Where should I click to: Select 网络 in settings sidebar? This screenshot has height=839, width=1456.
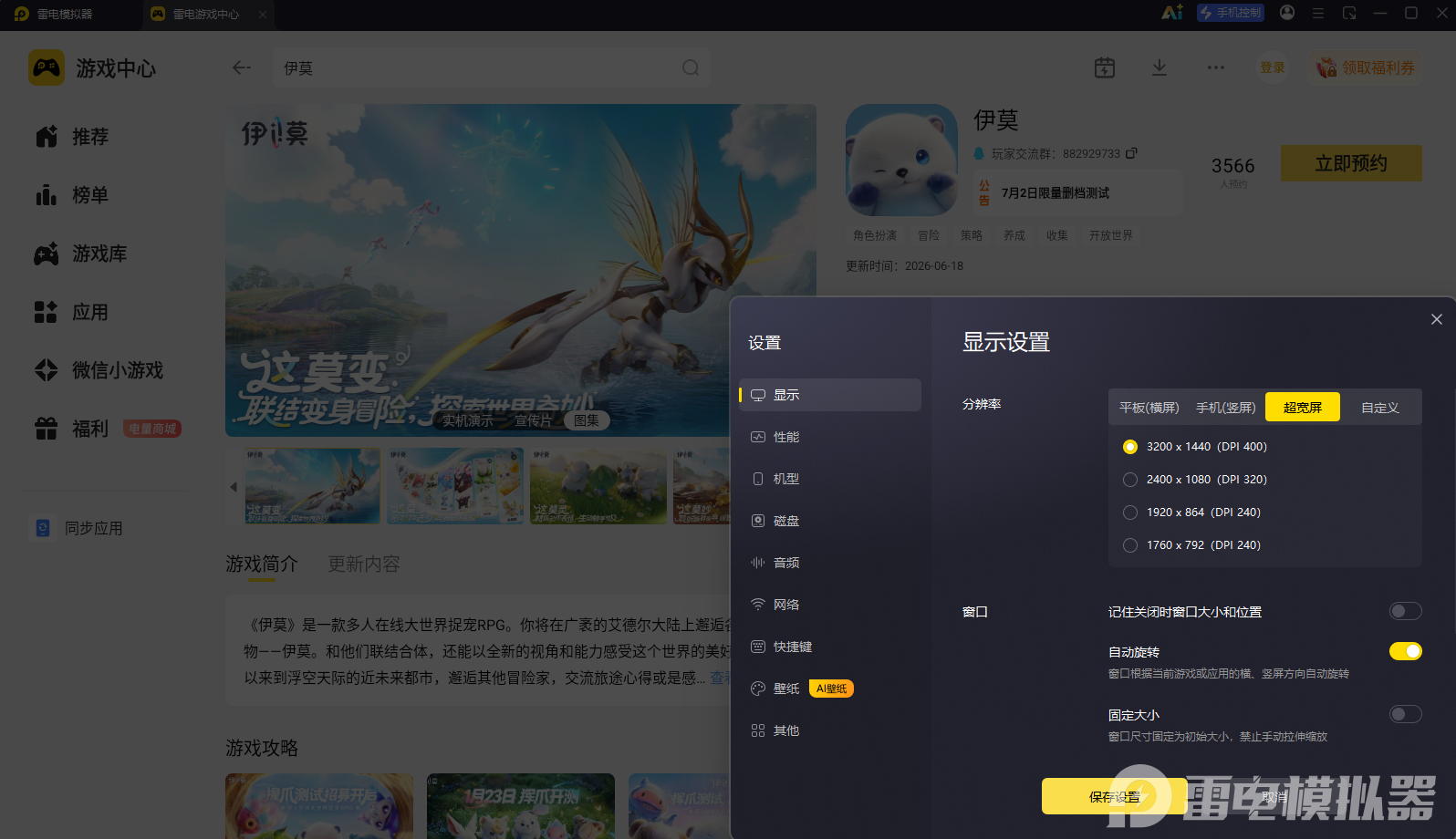coord(829,605)
